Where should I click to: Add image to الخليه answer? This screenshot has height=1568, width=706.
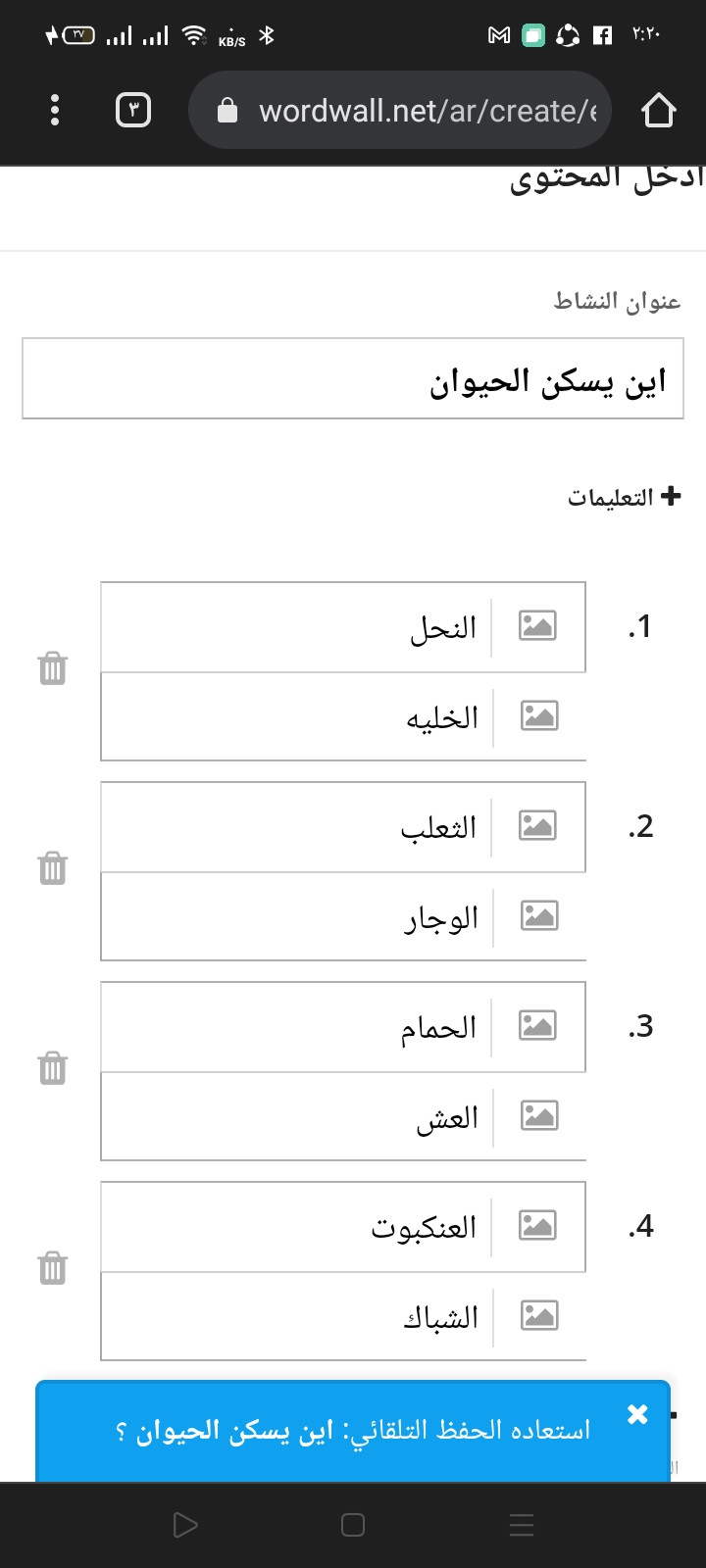click(538, 715)
